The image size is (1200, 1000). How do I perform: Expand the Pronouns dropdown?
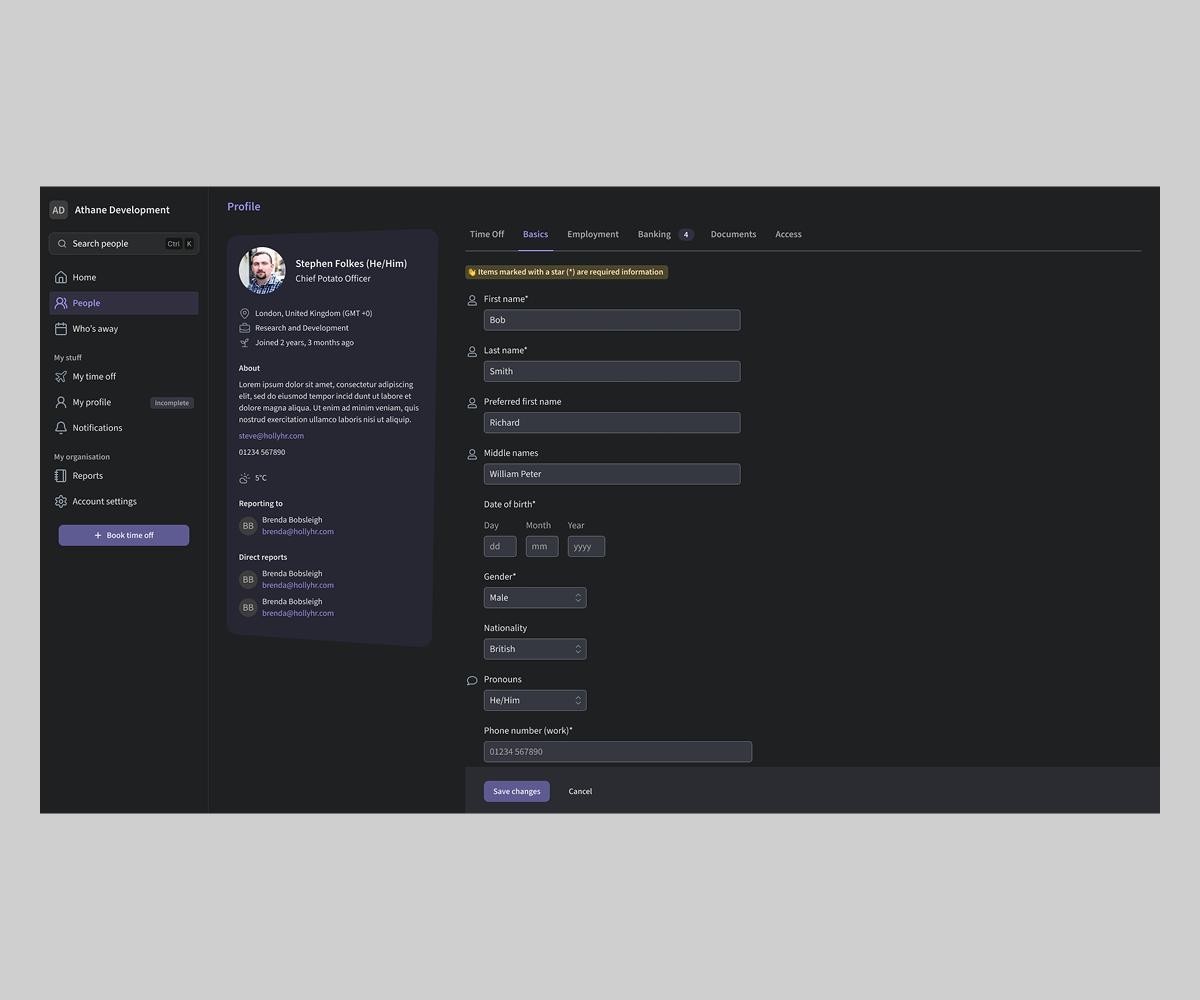535,701
